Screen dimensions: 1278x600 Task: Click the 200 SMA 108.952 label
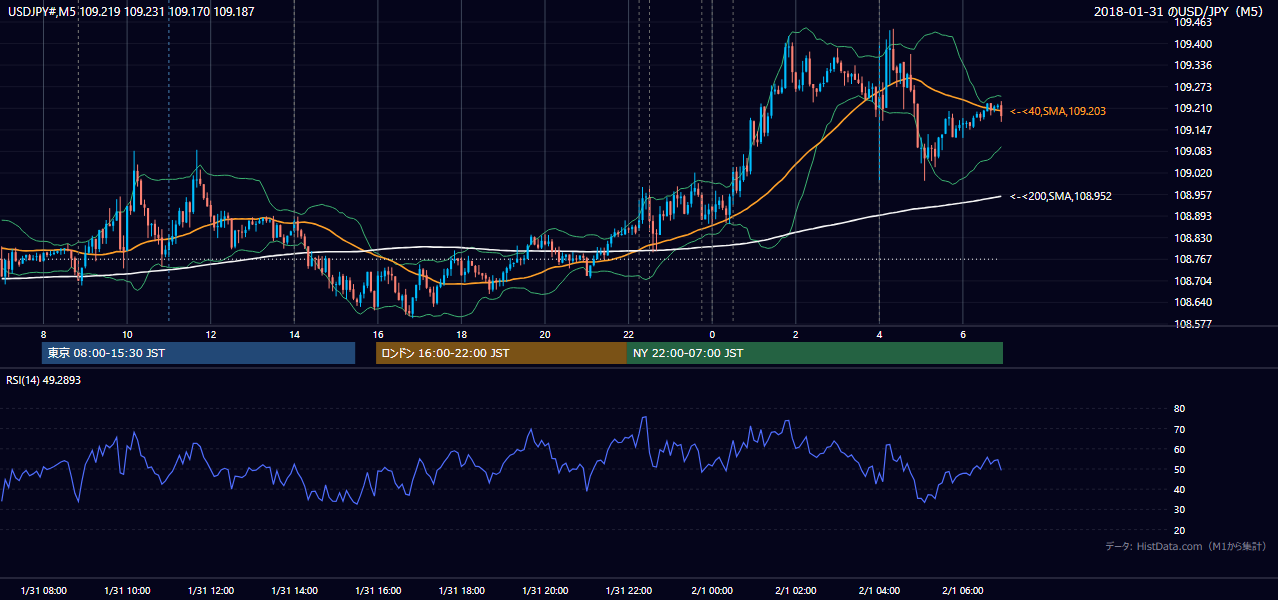pos(1060,196)
